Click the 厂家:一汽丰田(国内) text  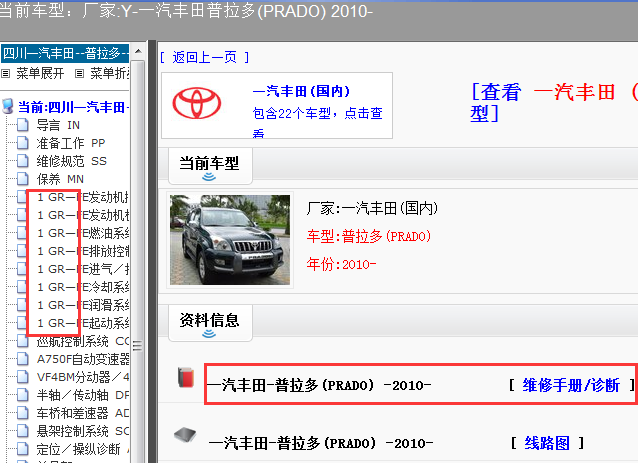[x=372, y=208]
